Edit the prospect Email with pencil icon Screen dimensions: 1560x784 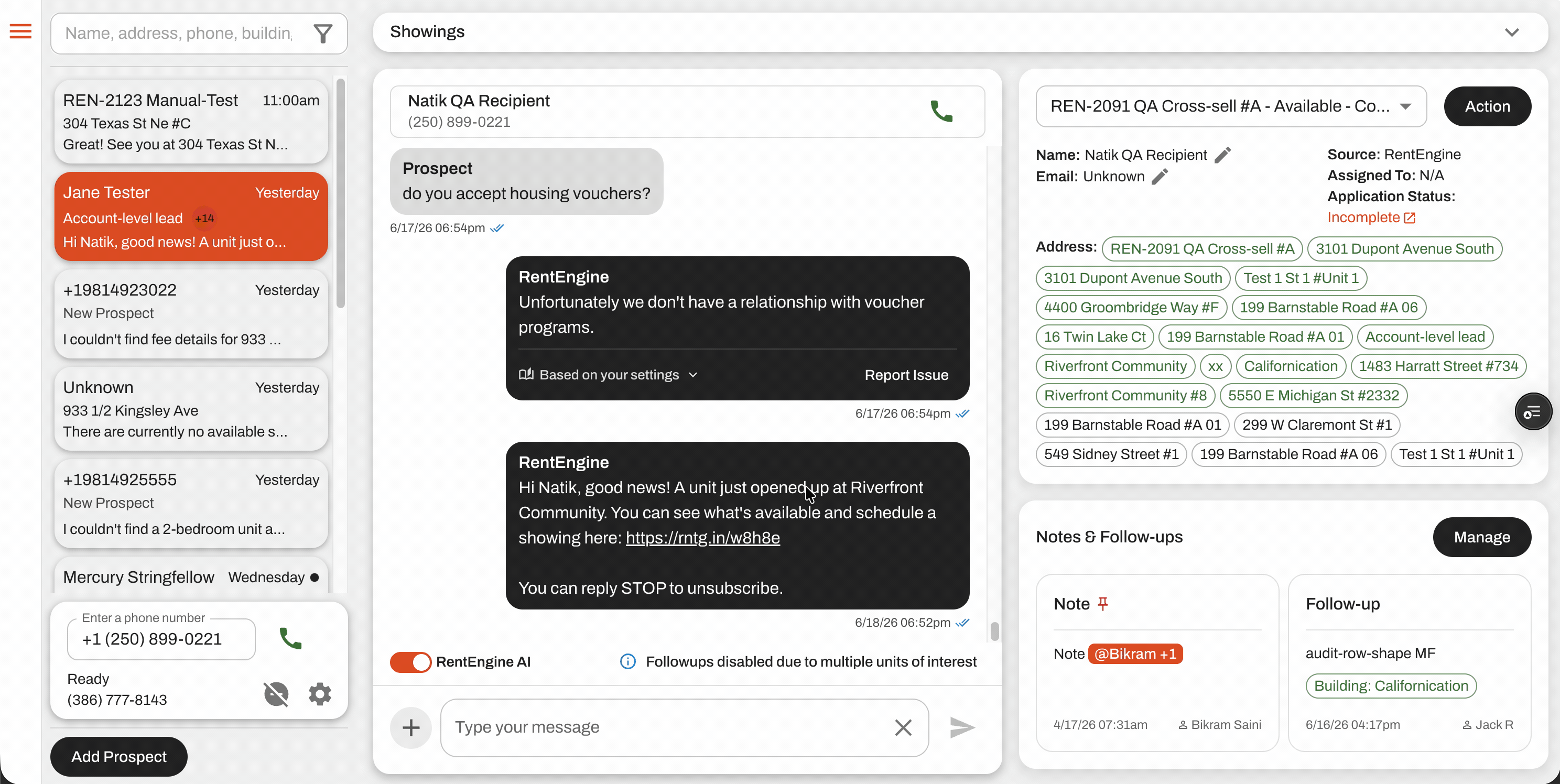1159,177
